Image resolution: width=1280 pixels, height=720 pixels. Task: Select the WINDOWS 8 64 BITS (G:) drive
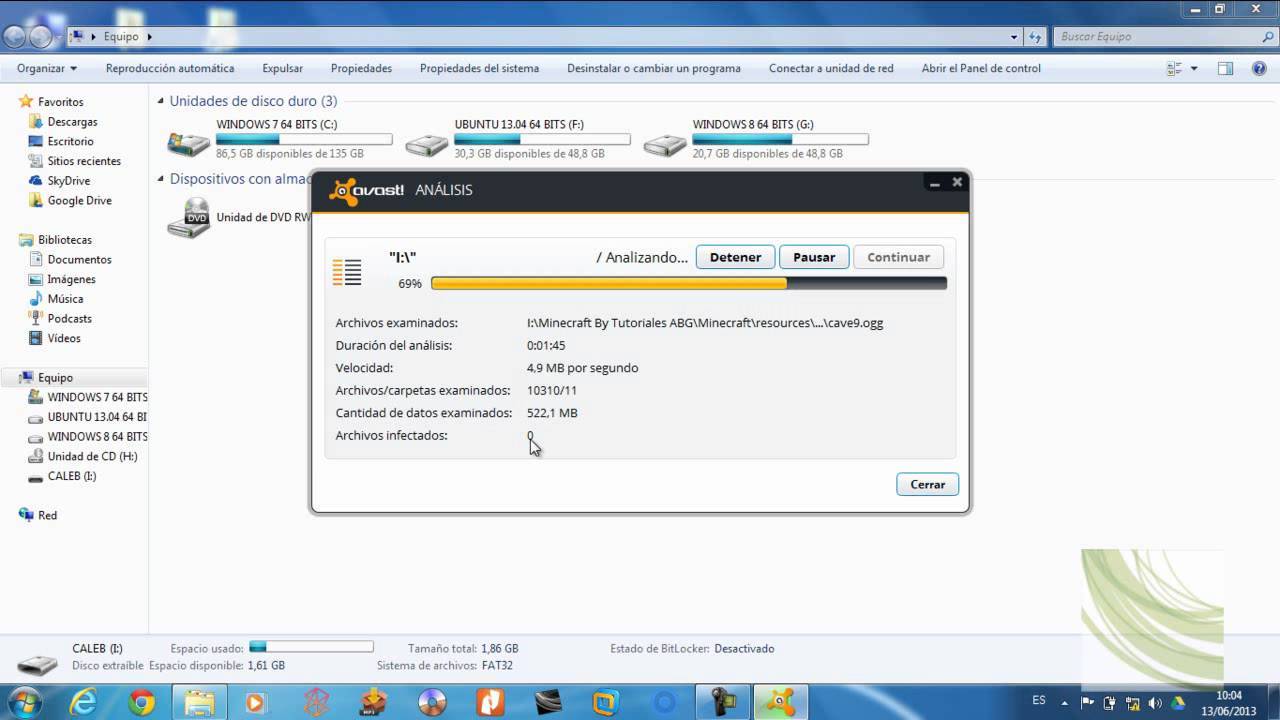(756, 139)
